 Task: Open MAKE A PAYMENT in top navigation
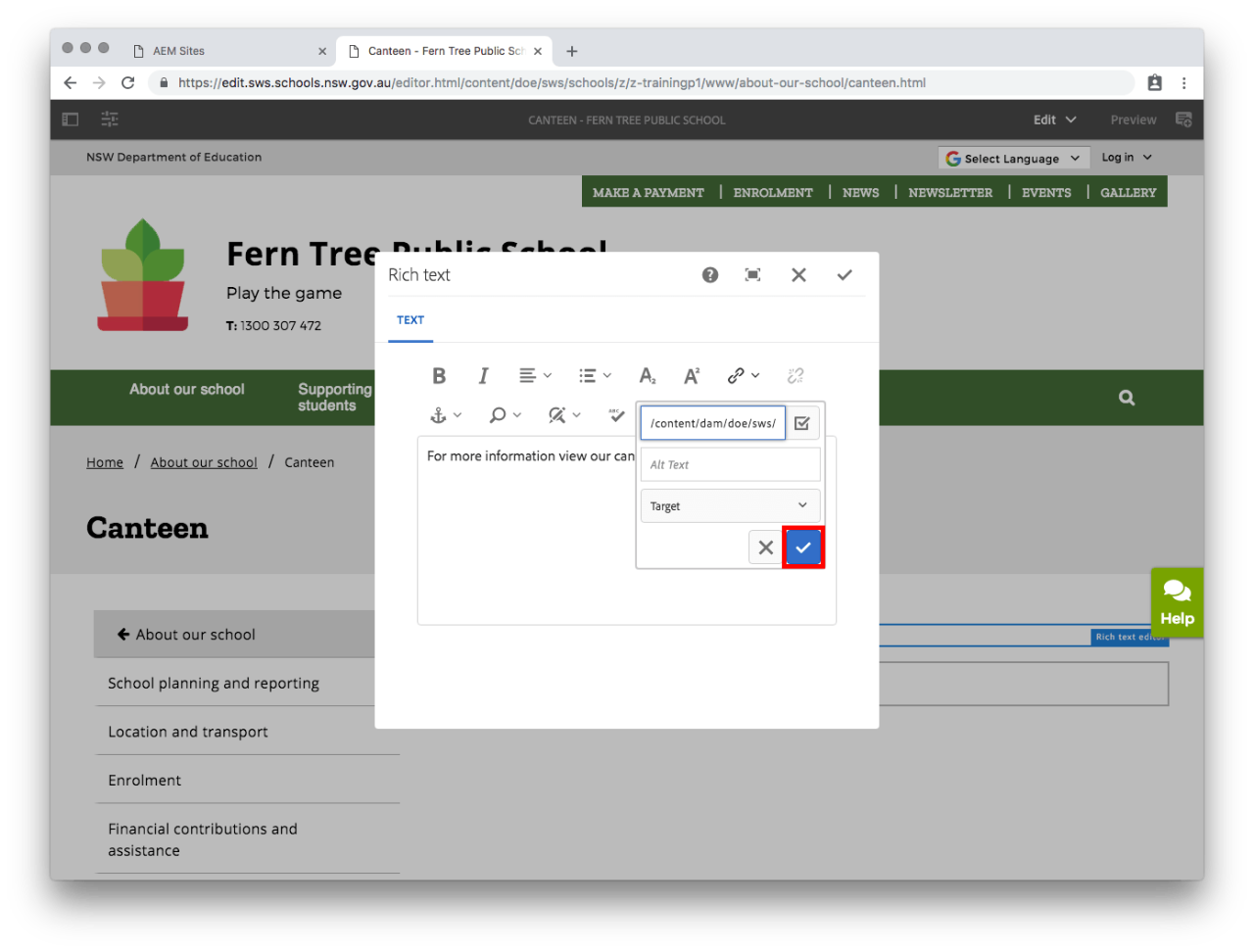tap(649, 193)
